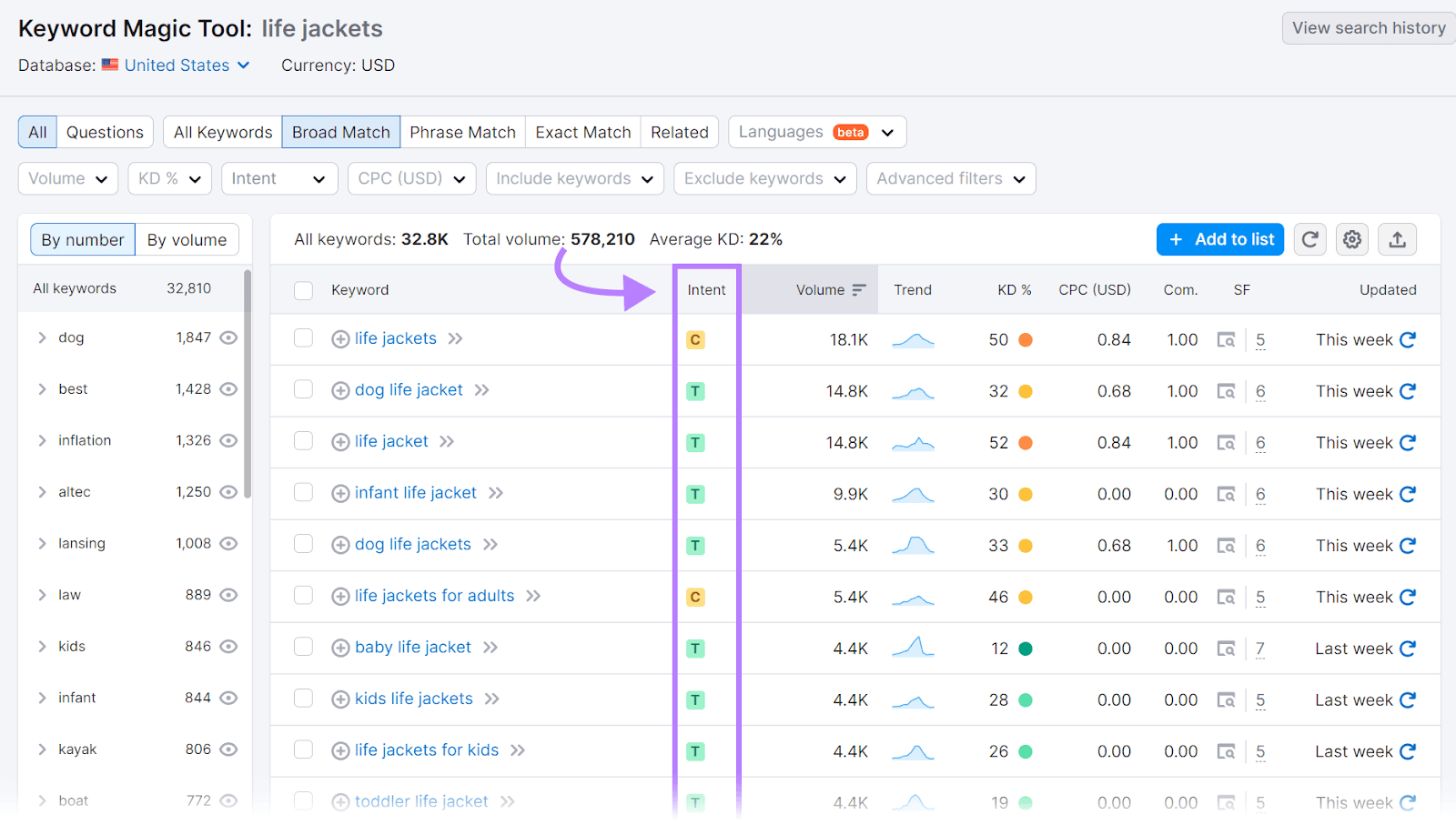Refresh the keyword results table

click(1310, 239)
